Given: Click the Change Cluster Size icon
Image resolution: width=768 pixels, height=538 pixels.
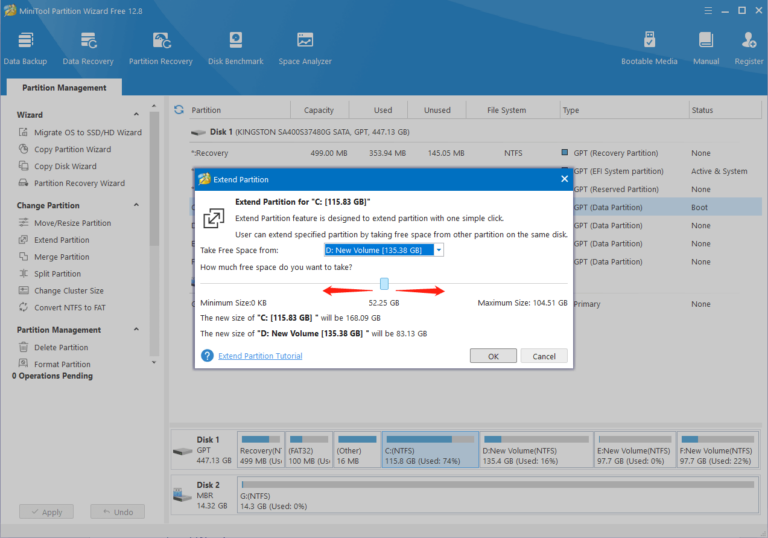Looking at the screenshot, I should [23, 290].
